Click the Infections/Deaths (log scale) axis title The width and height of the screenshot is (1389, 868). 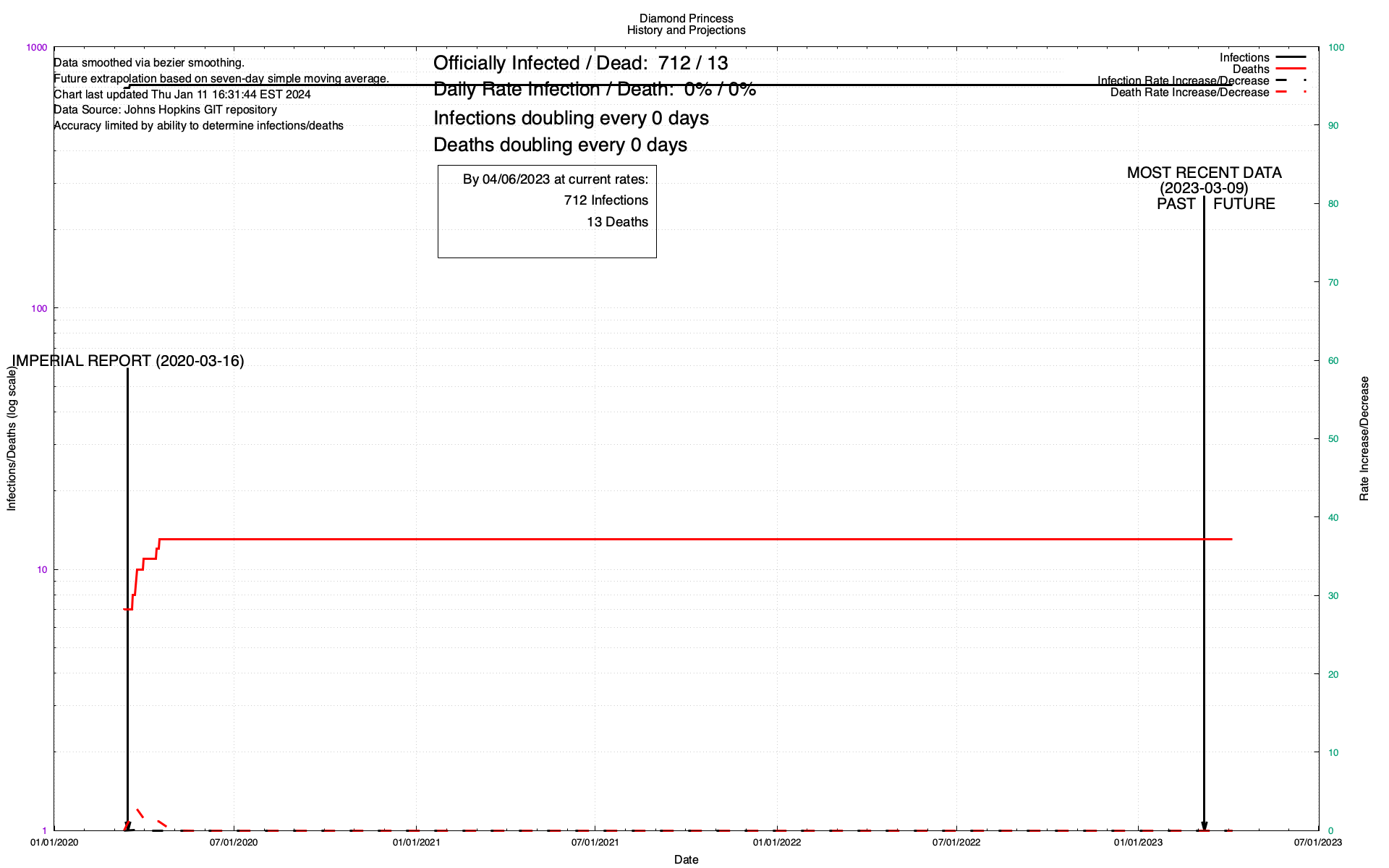[x=12, y=438]
